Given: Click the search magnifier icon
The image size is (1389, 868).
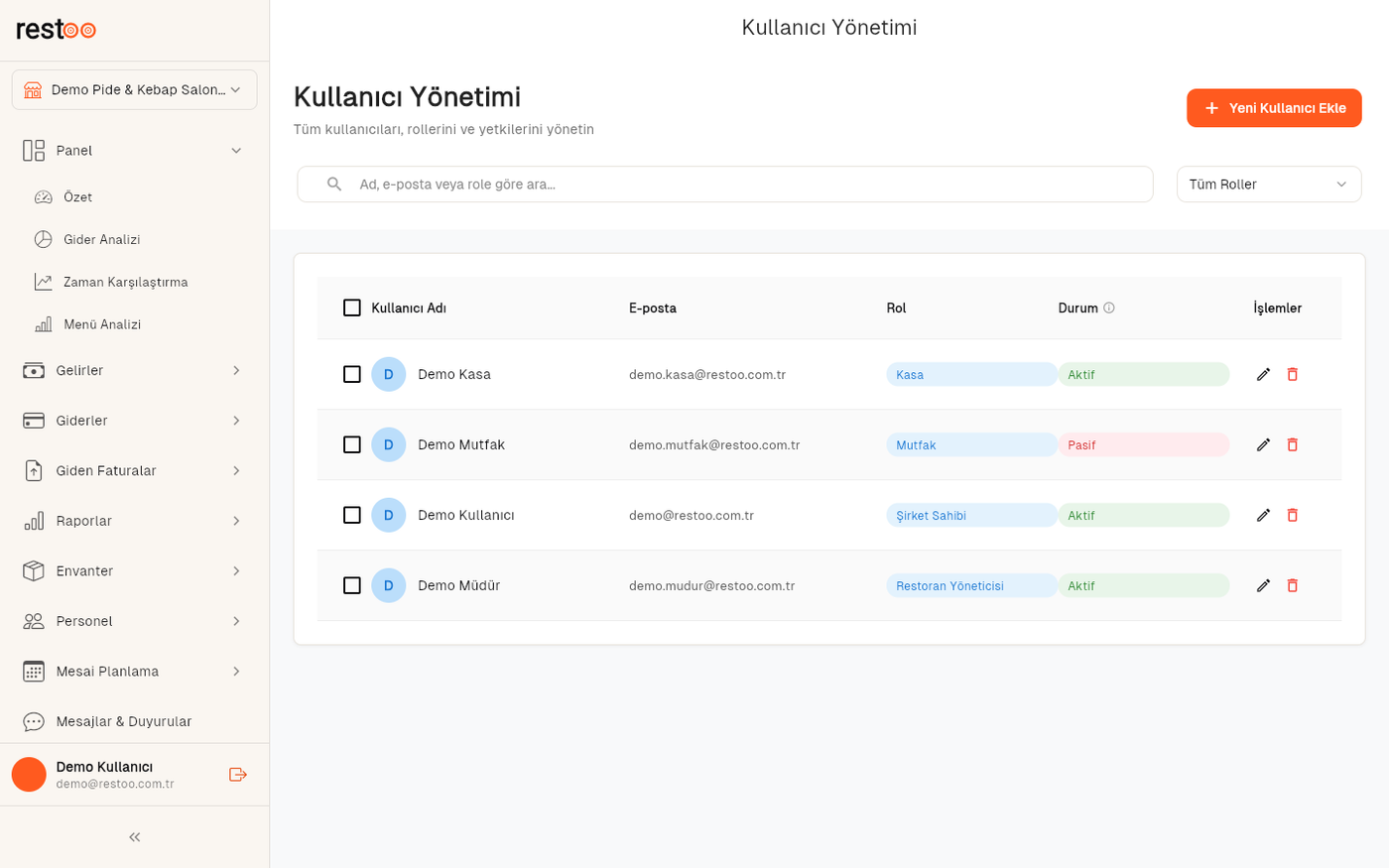Looking at the screenshot, I should click(x=334, y=185).
